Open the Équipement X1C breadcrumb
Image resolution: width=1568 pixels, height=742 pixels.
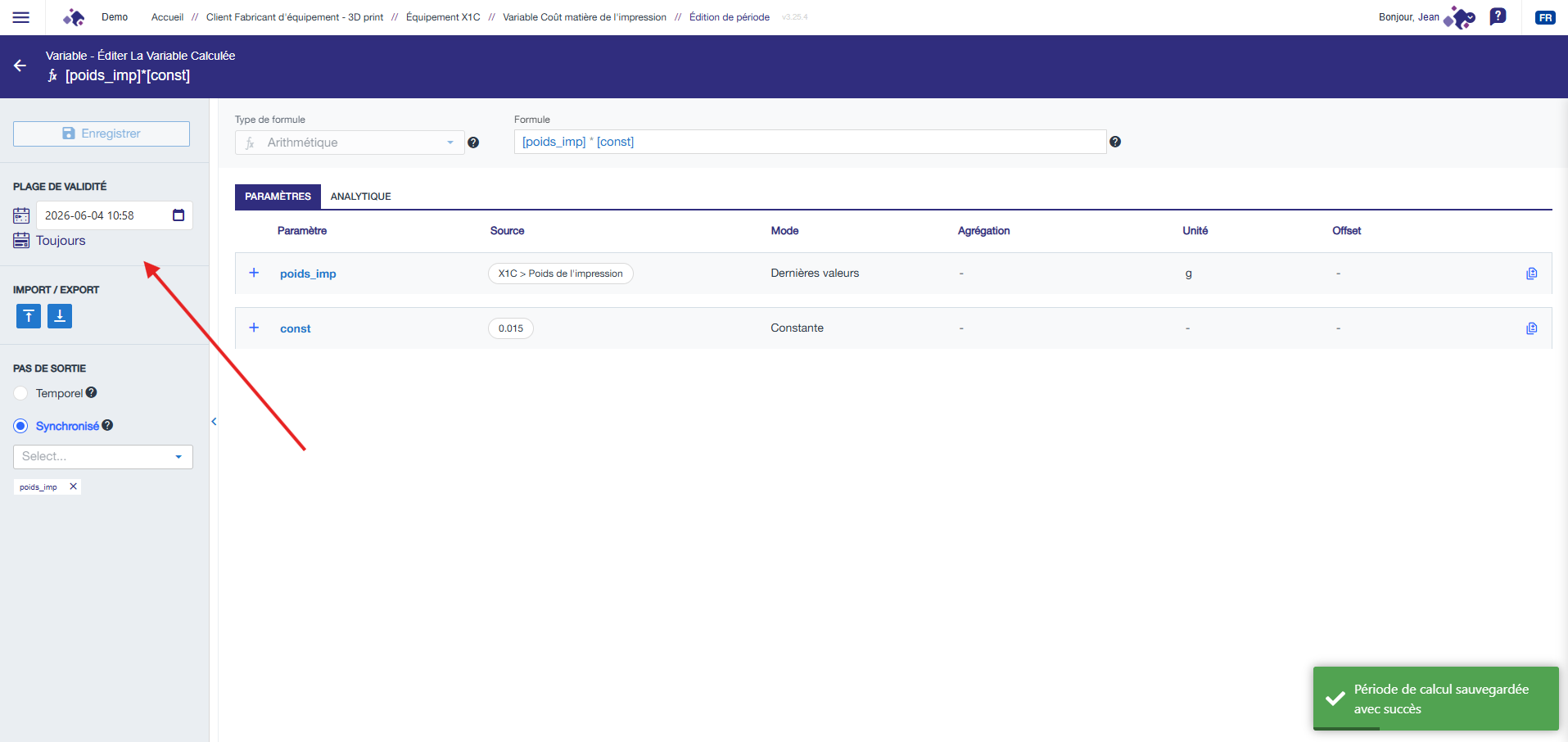443,17
